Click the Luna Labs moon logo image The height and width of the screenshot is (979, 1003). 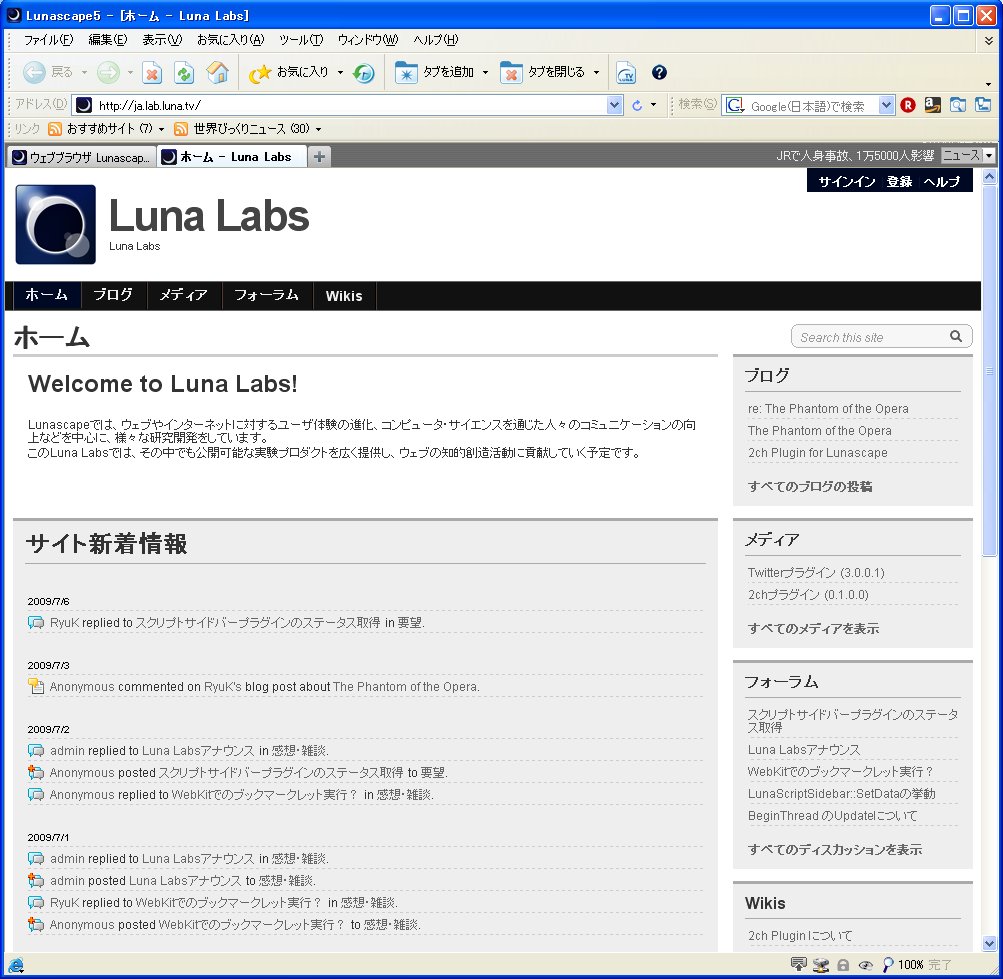pos(56,225)
